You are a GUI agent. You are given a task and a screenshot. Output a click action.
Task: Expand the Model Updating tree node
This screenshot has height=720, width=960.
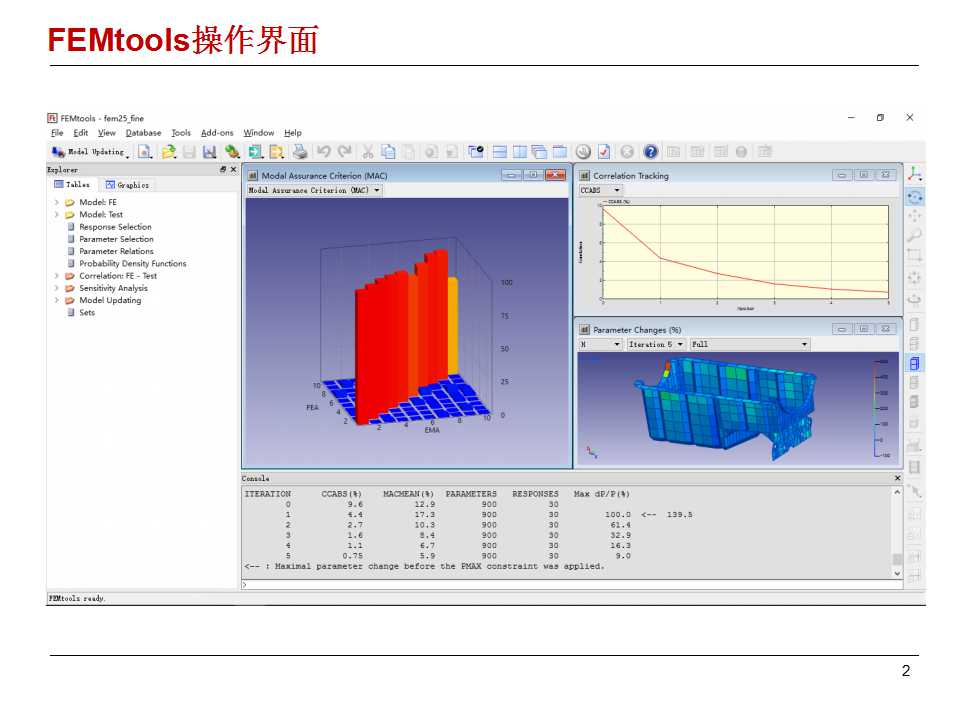pyautogui.click(x=56, y=300)
